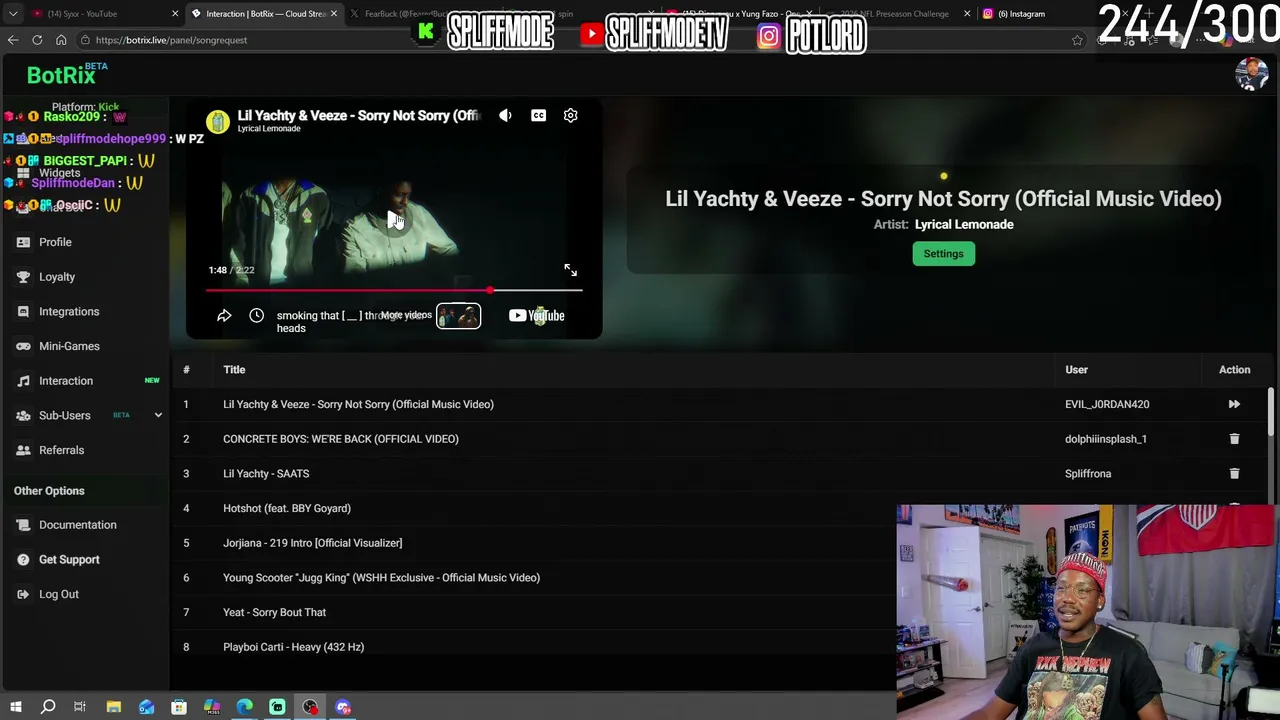Open Streamlabs from the taskbar
1280x720 pixels.
[x=277, y=707]
